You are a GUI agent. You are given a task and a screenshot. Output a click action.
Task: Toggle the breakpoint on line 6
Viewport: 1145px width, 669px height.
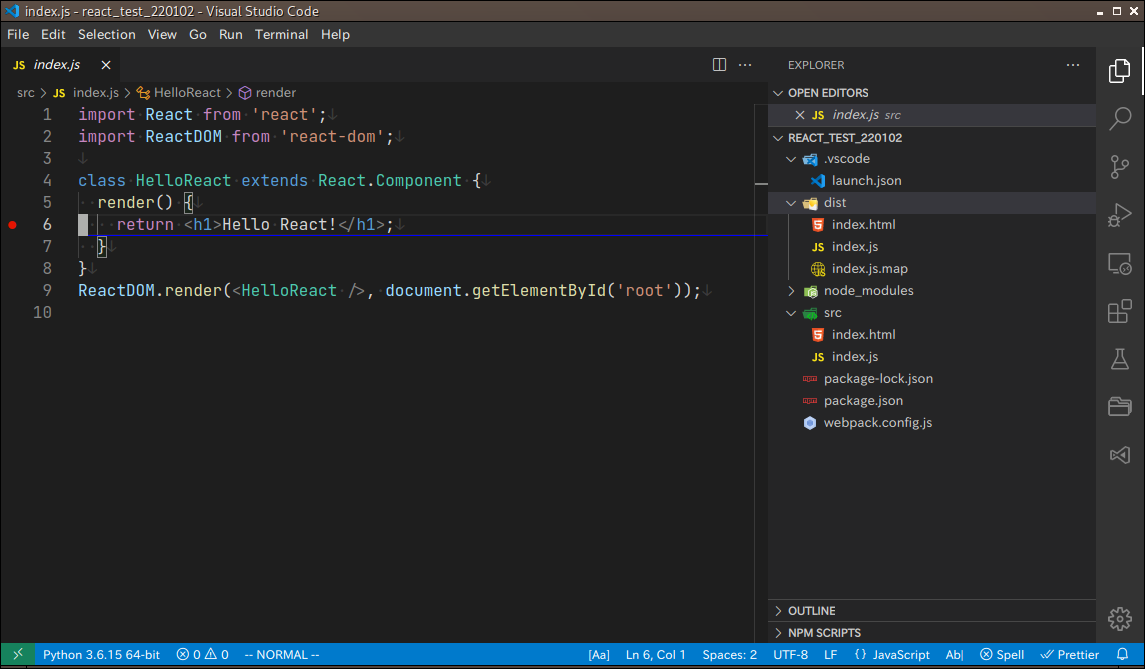(x=12, y=225)
